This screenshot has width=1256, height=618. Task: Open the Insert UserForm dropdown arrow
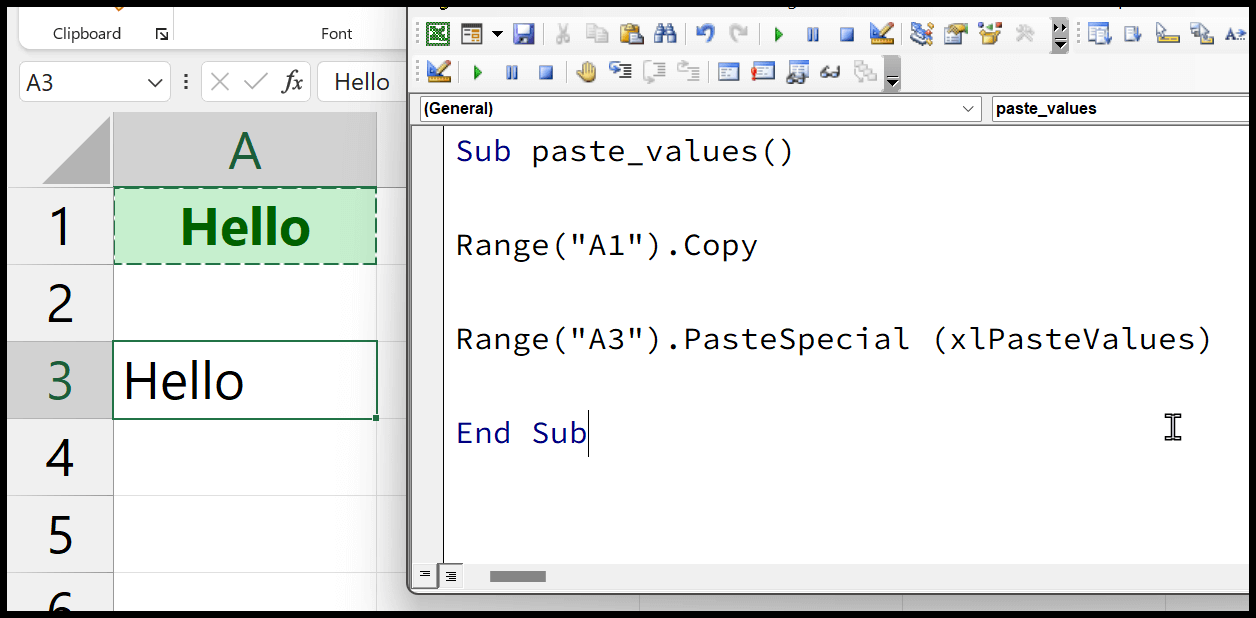(x=497, y=34)
